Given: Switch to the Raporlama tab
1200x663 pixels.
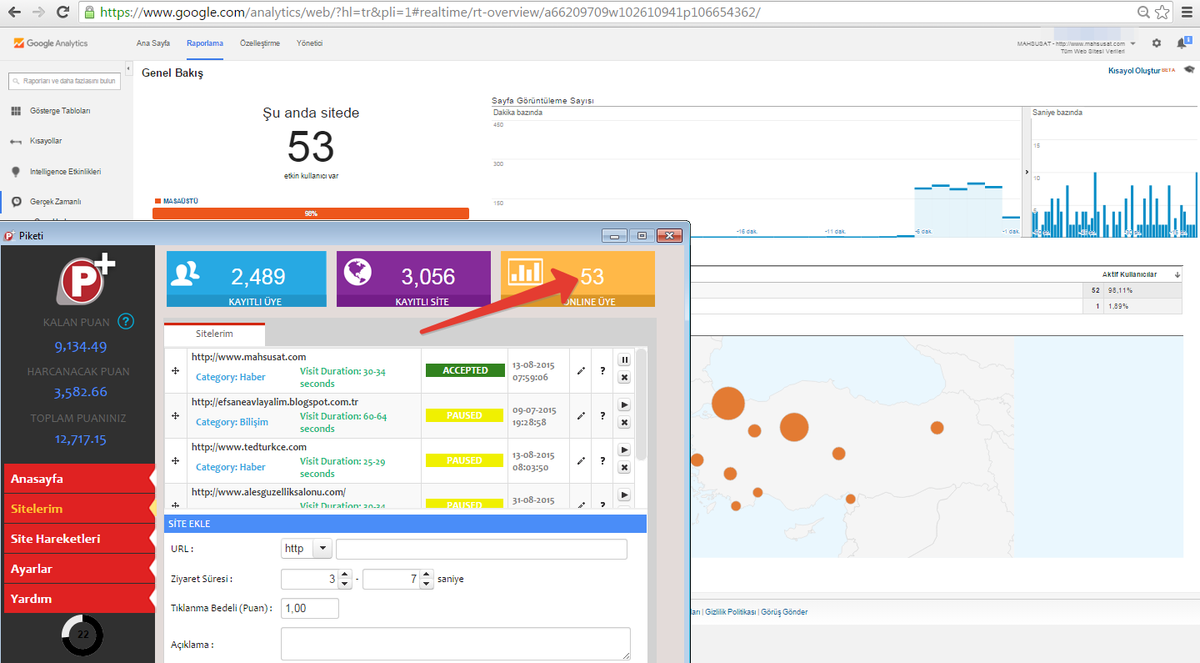Looking at the screenshot, I should tap(204, 43).
